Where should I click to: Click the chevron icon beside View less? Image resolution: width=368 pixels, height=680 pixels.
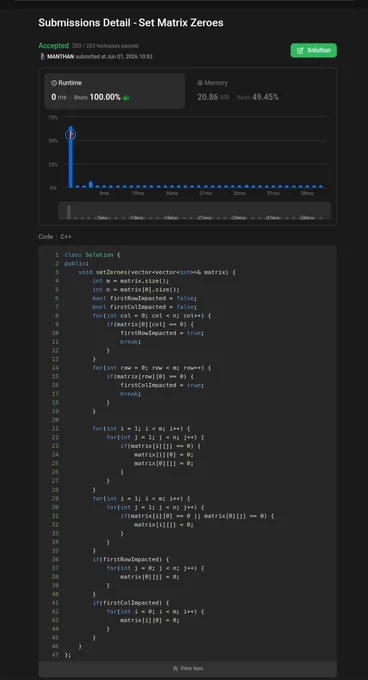point(176,668)
